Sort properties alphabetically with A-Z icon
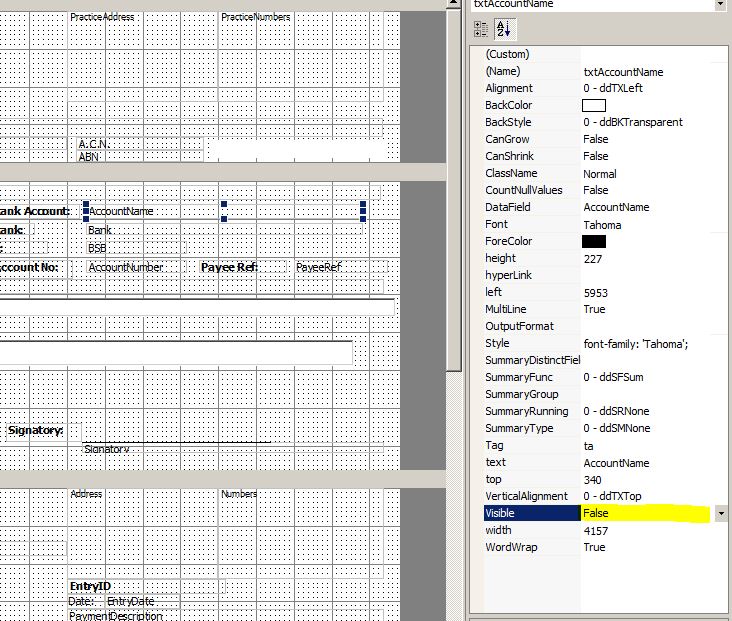This screenshot has width=732, height=621. 502,29
